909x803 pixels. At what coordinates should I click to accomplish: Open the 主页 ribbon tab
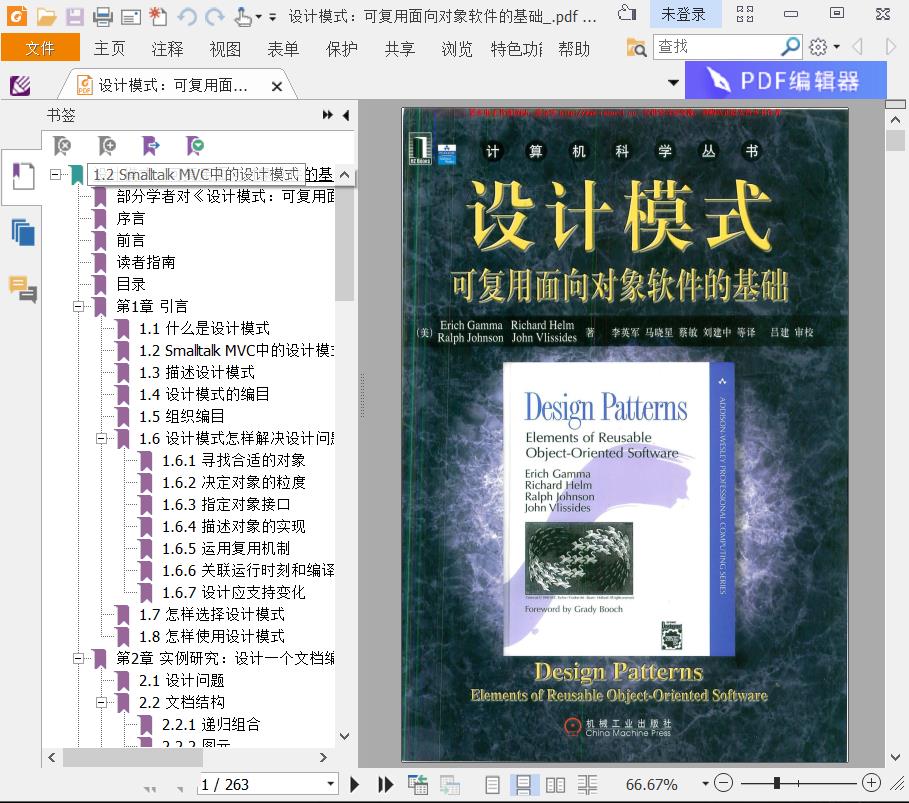coord(109,49)
